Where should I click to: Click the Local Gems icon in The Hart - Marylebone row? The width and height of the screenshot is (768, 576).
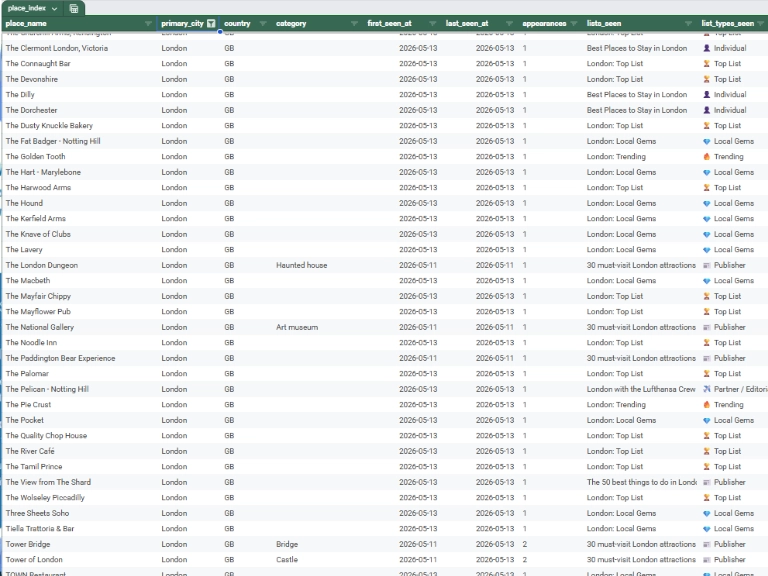click(x=706, y=172)
